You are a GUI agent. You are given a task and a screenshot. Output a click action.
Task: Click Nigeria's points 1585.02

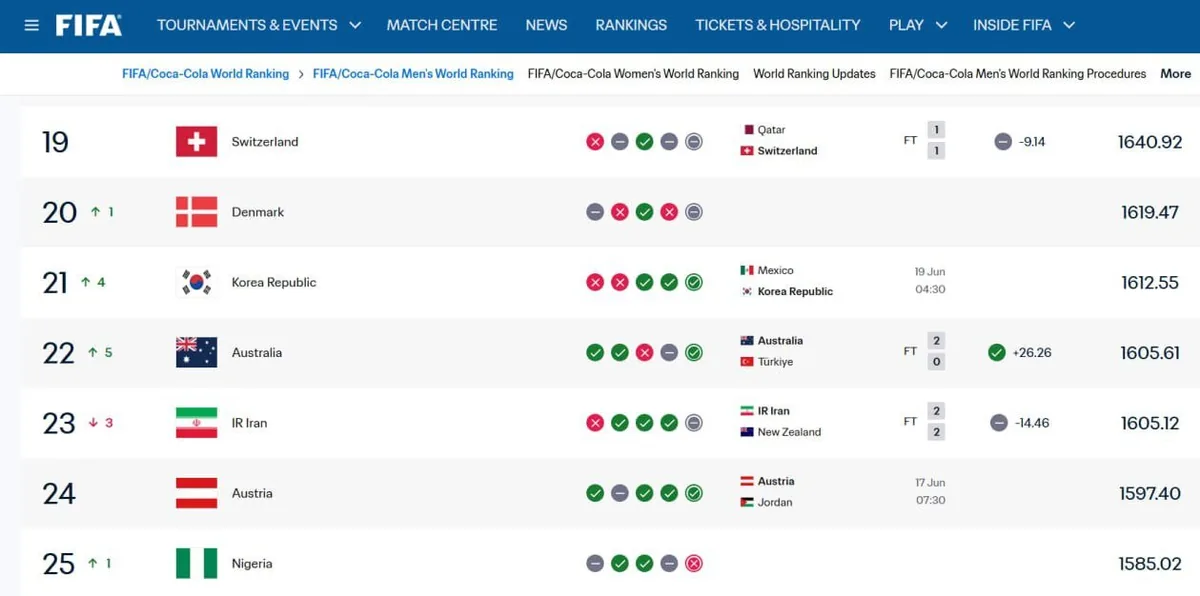click(1150, 563)
